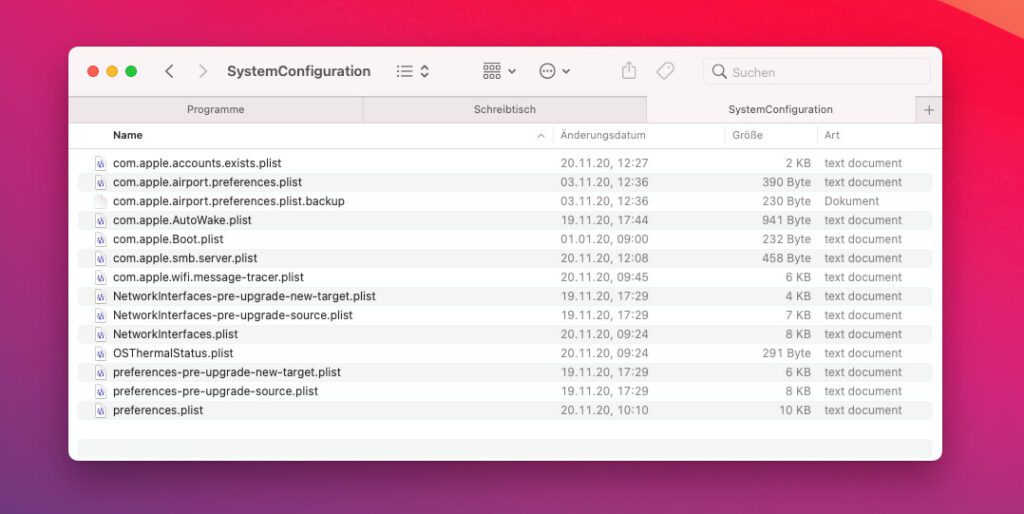Go forward with the right chevron

click(x=202, y=71)
